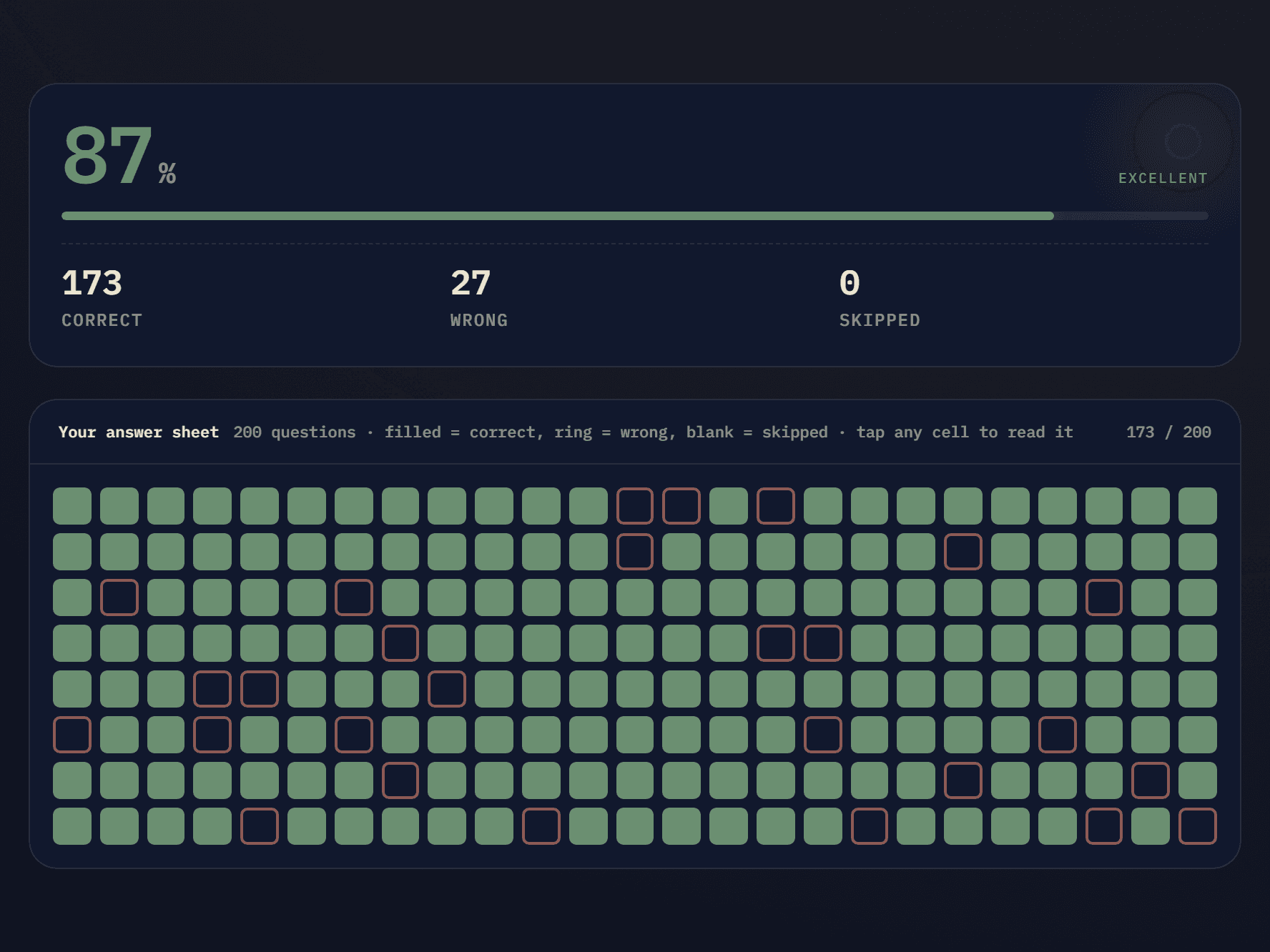Open wrong-answer cell for question 91
Viewport: 1270px width, 952px height.
(776, 643)
